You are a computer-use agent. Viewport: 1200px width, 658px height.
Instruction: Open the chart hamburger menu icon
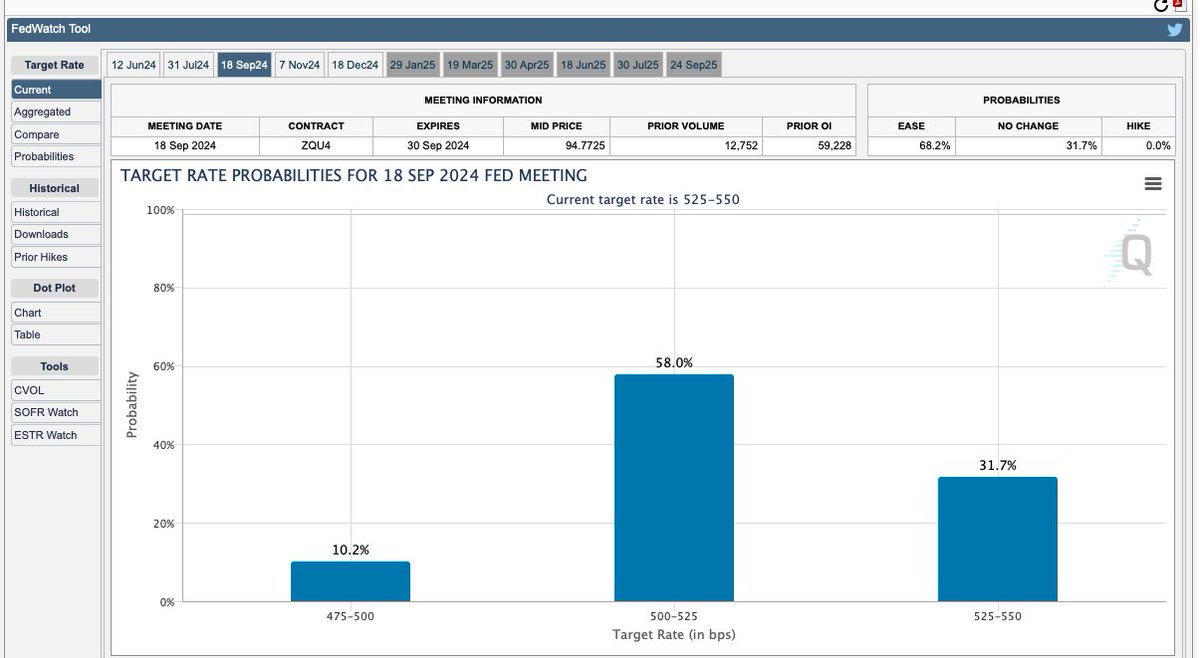point(1153,184)
